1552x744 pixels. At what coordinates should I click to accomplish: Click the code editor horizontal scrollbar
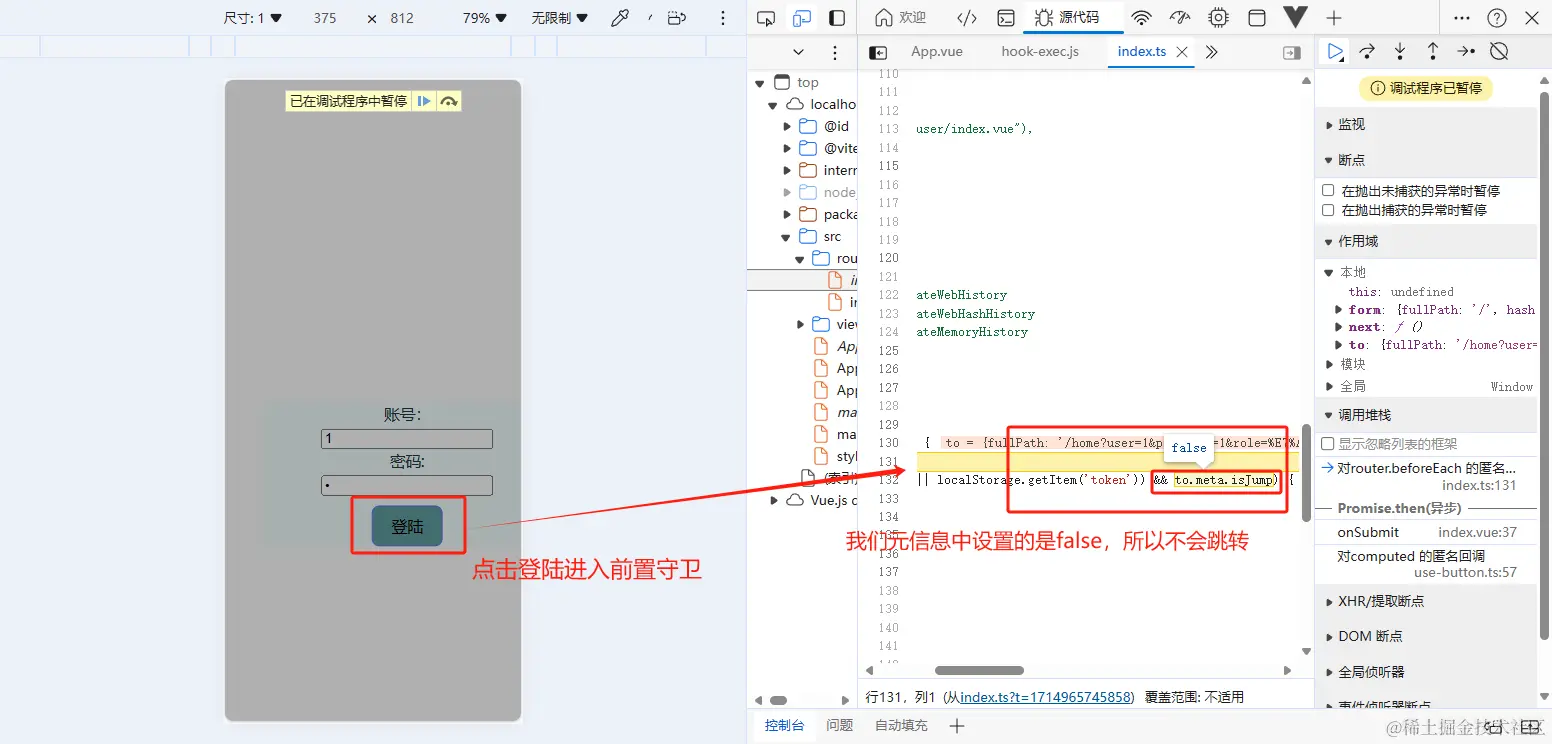coord(979,671)
